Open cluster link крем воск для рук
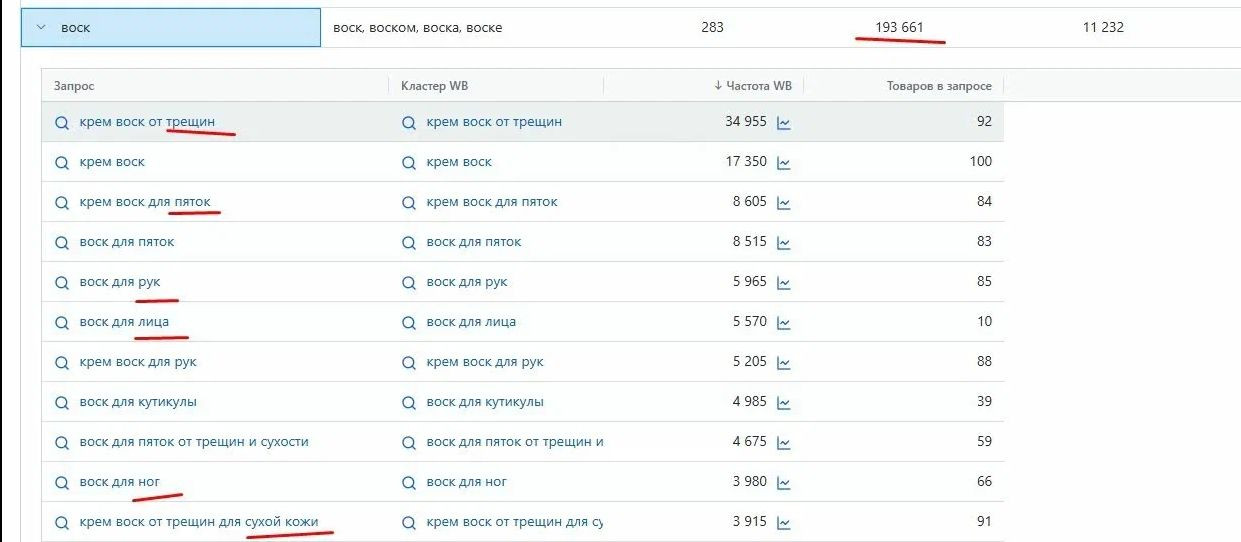1241x542 pixels. coord(485,362)
